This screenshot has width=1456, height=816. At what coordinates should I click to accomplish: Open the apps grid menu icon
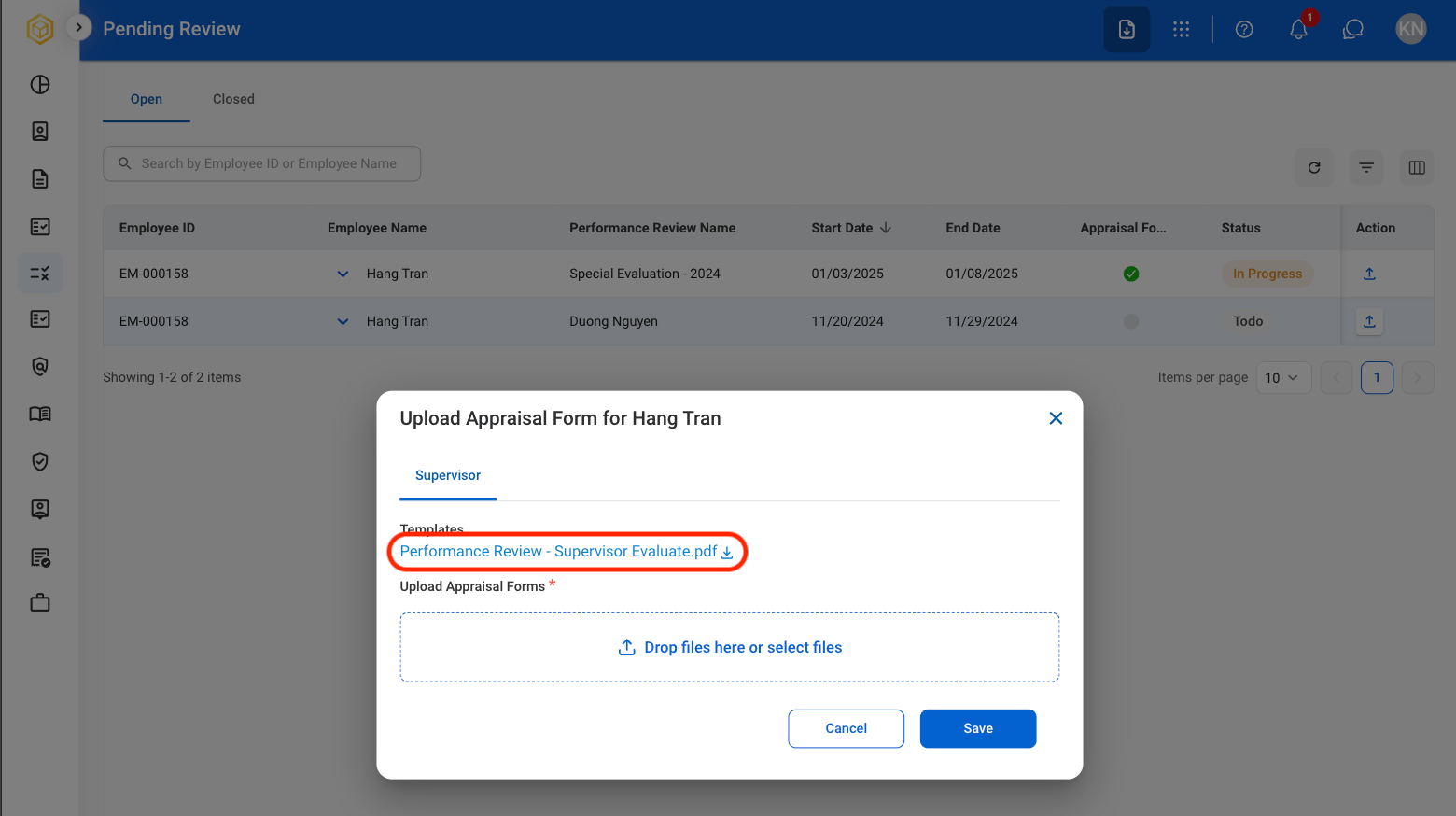[x=1182, y=29]
